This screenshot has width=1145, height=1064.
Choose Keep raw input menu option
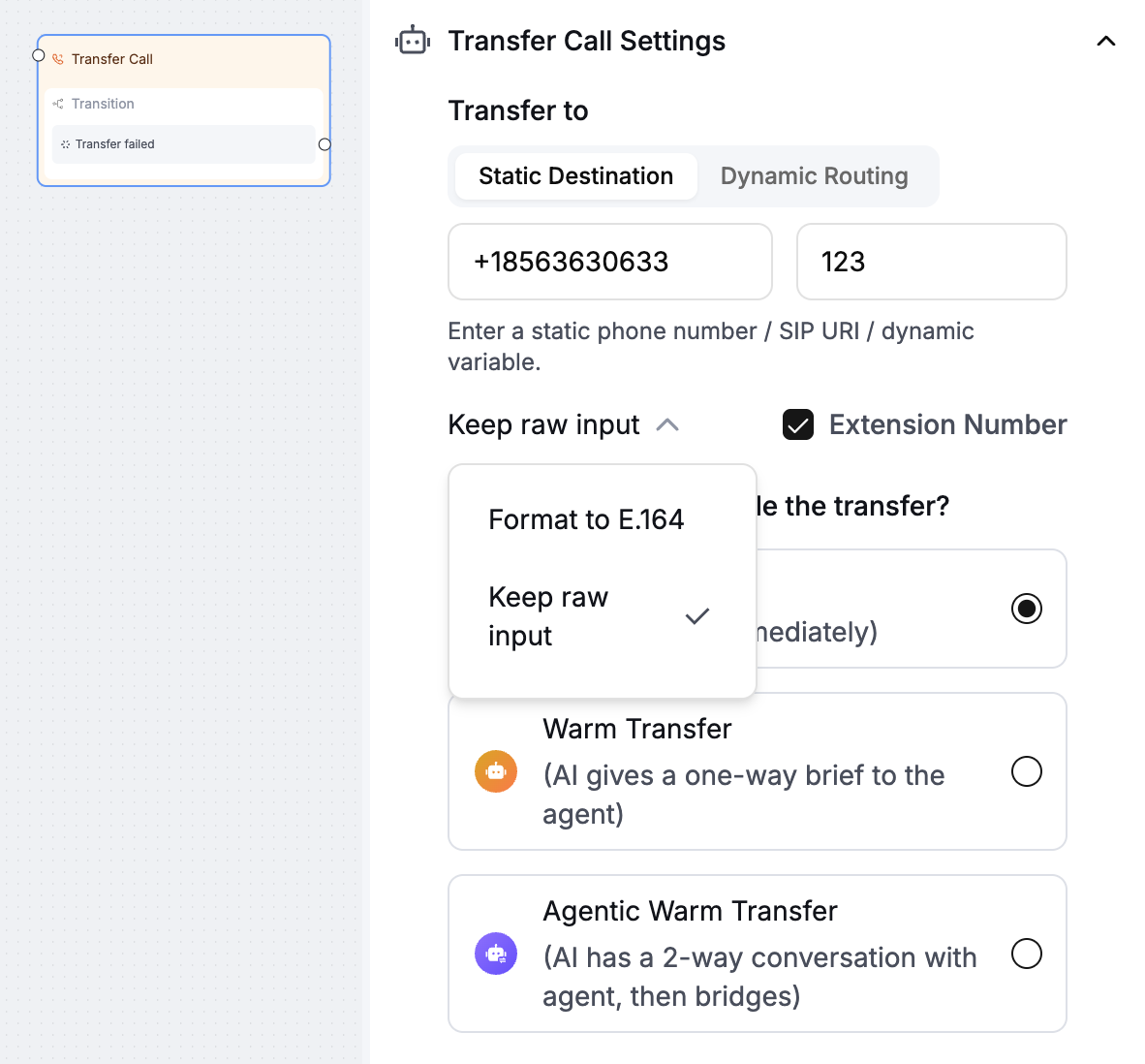602,616
